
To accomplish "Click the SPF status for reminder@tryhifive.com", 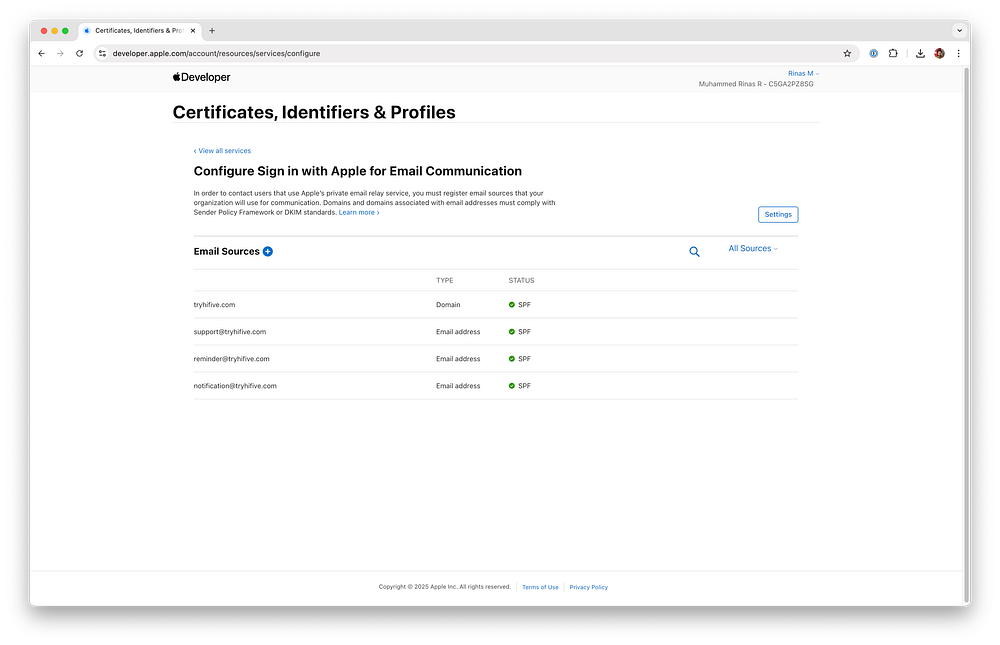I will point(520,359).
